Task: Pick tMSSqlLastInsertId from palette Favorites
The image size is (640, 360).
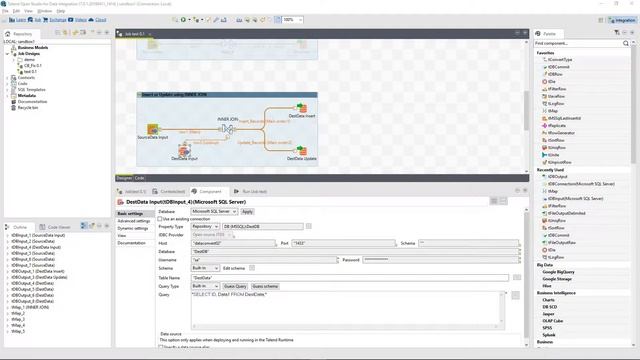Action: [x=564, y=118]
